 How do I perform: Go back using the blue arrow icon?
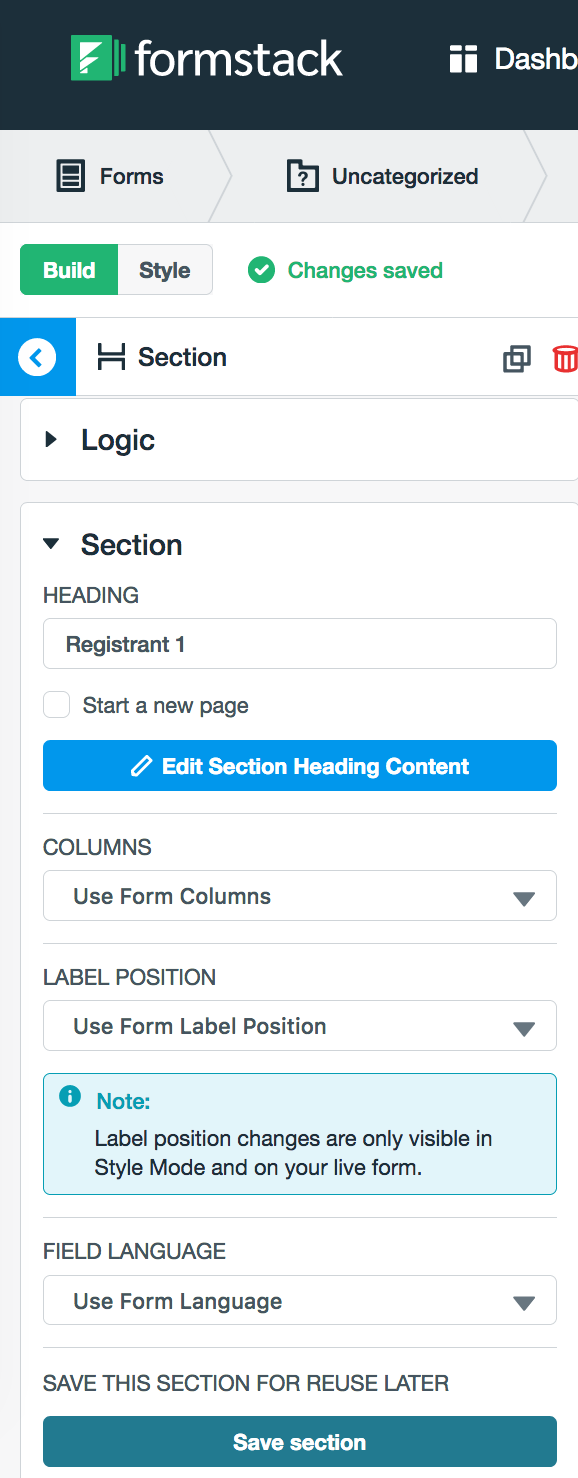pos(37,357)
